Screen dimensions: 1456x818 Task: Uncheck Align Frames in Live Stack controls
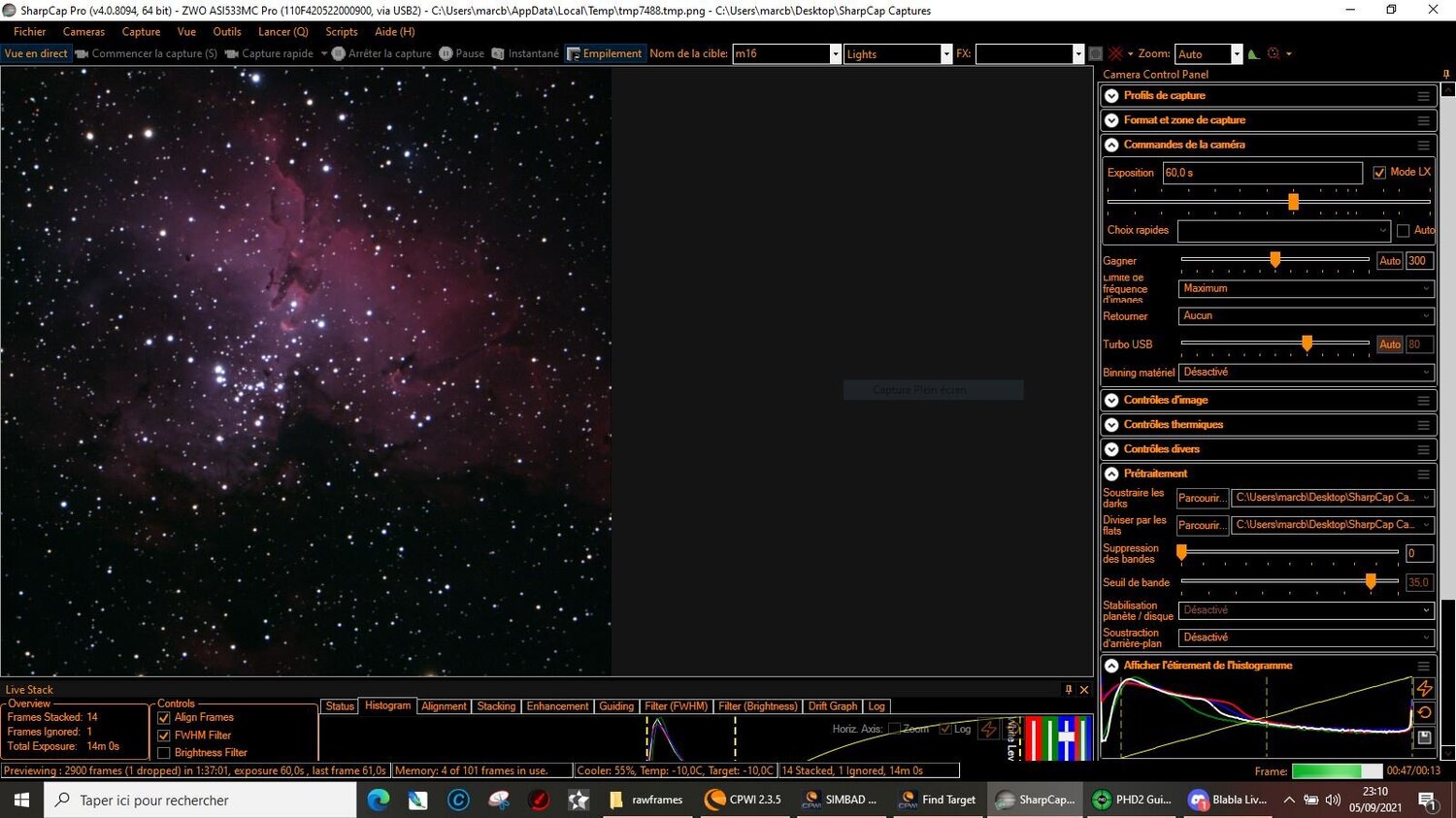click(164, 718)
